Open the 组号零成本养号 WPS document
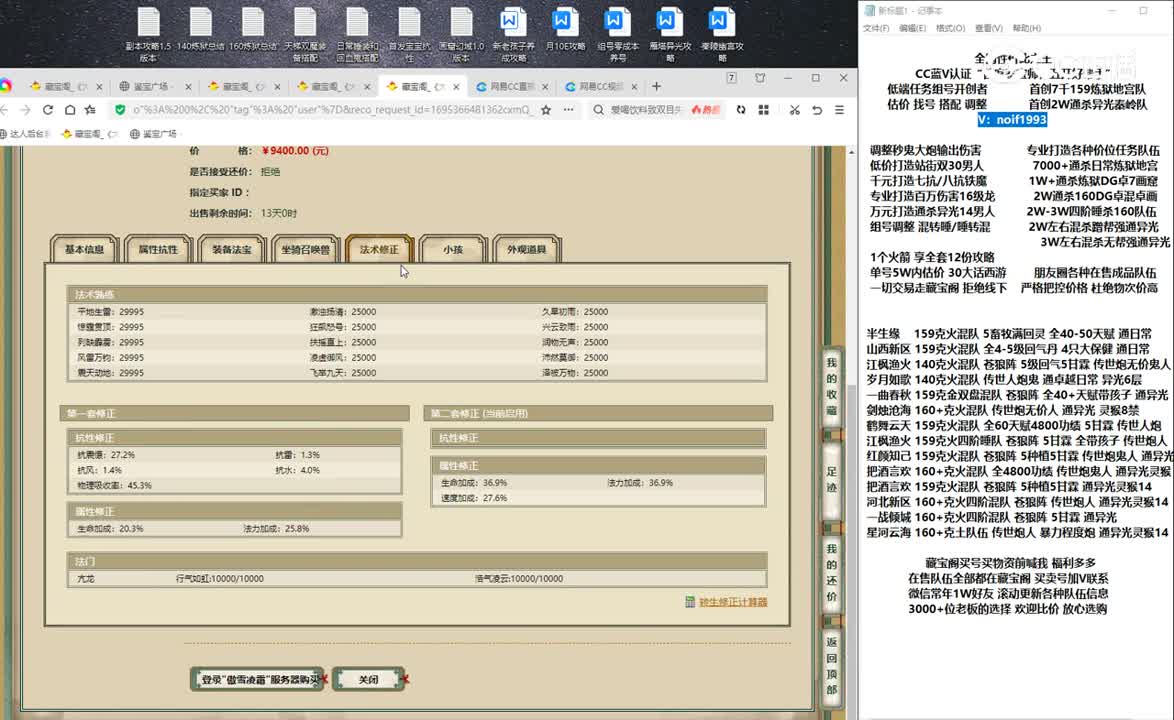The image size is (1174, 720). pyautogui.click(x=618, y=34)
